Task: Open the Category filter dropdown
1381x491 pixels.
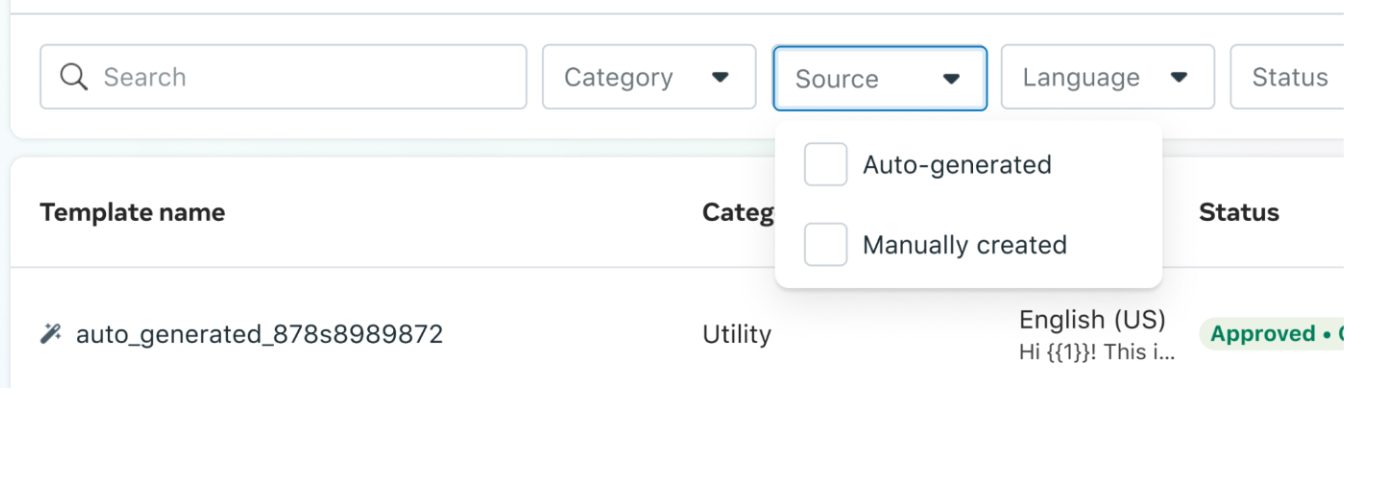Action: [649, 77]
